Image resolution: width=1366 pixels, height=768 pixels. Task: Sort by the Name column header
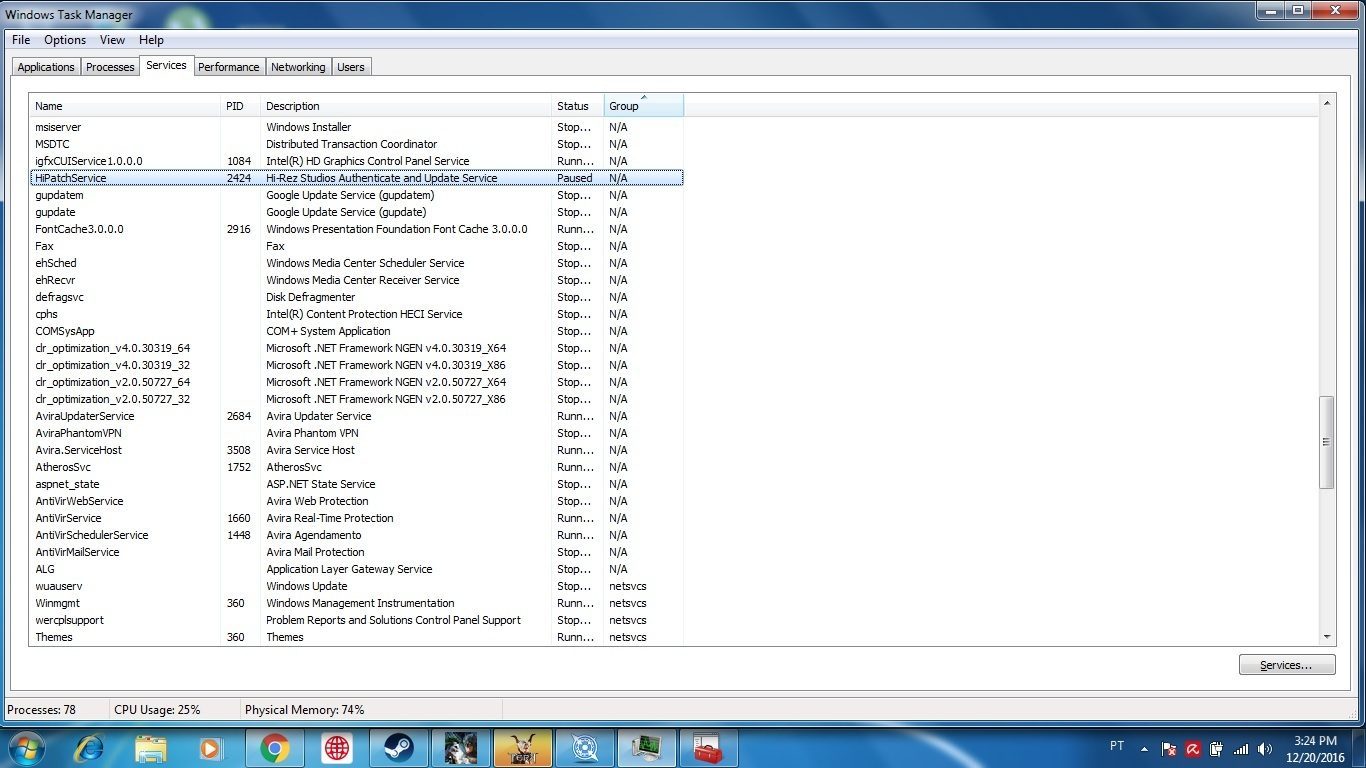coord(125,106)
